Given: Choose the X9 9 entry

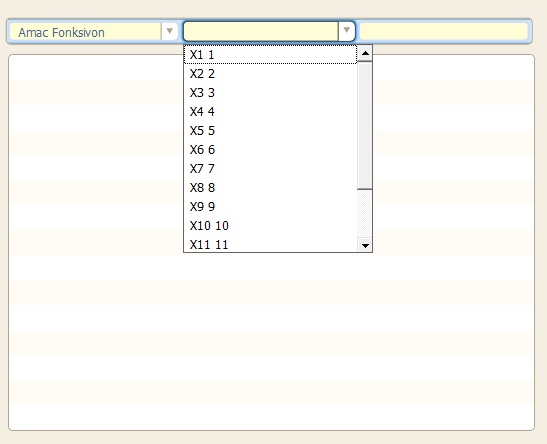Looking at the screenshot, I should (x=270, y=207).
